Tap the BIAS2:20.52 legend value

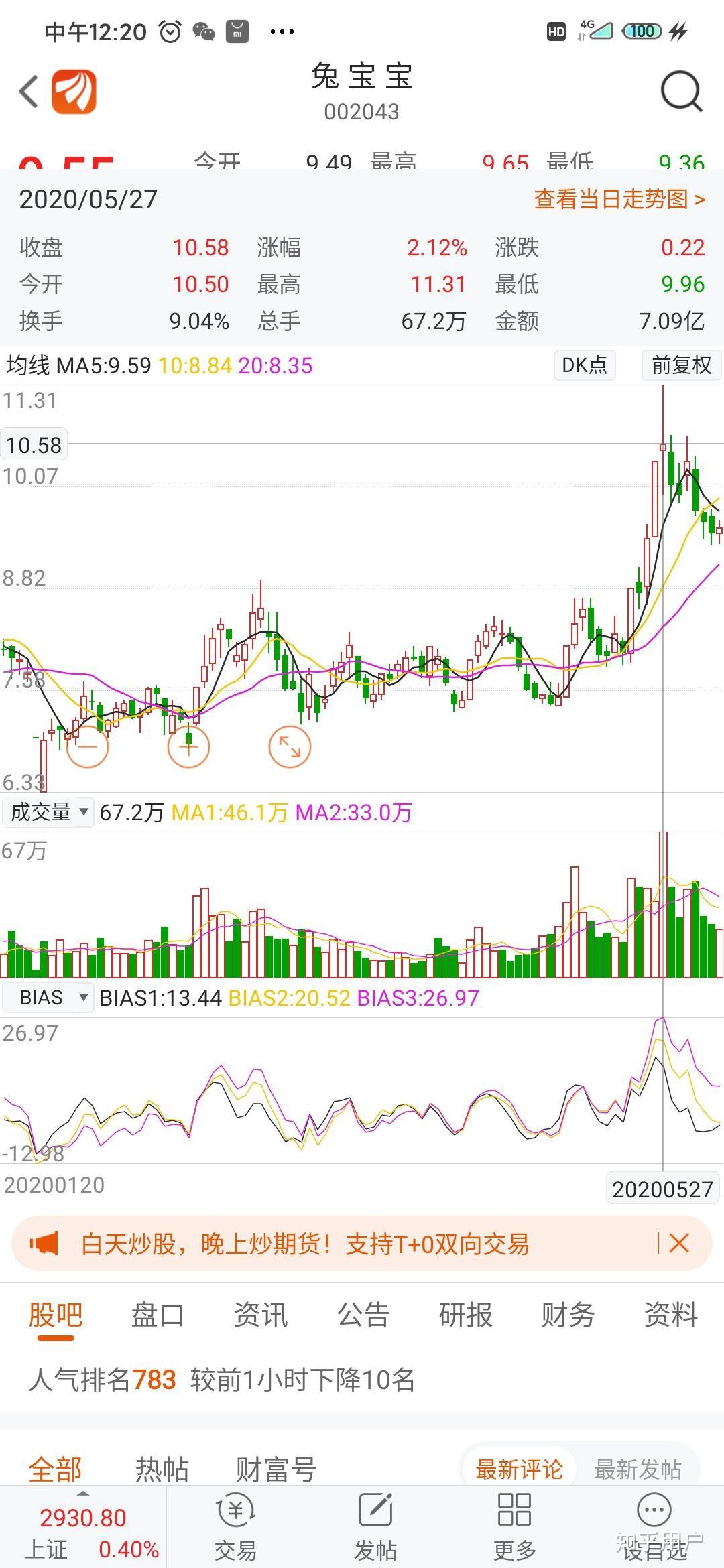point(290,998)
